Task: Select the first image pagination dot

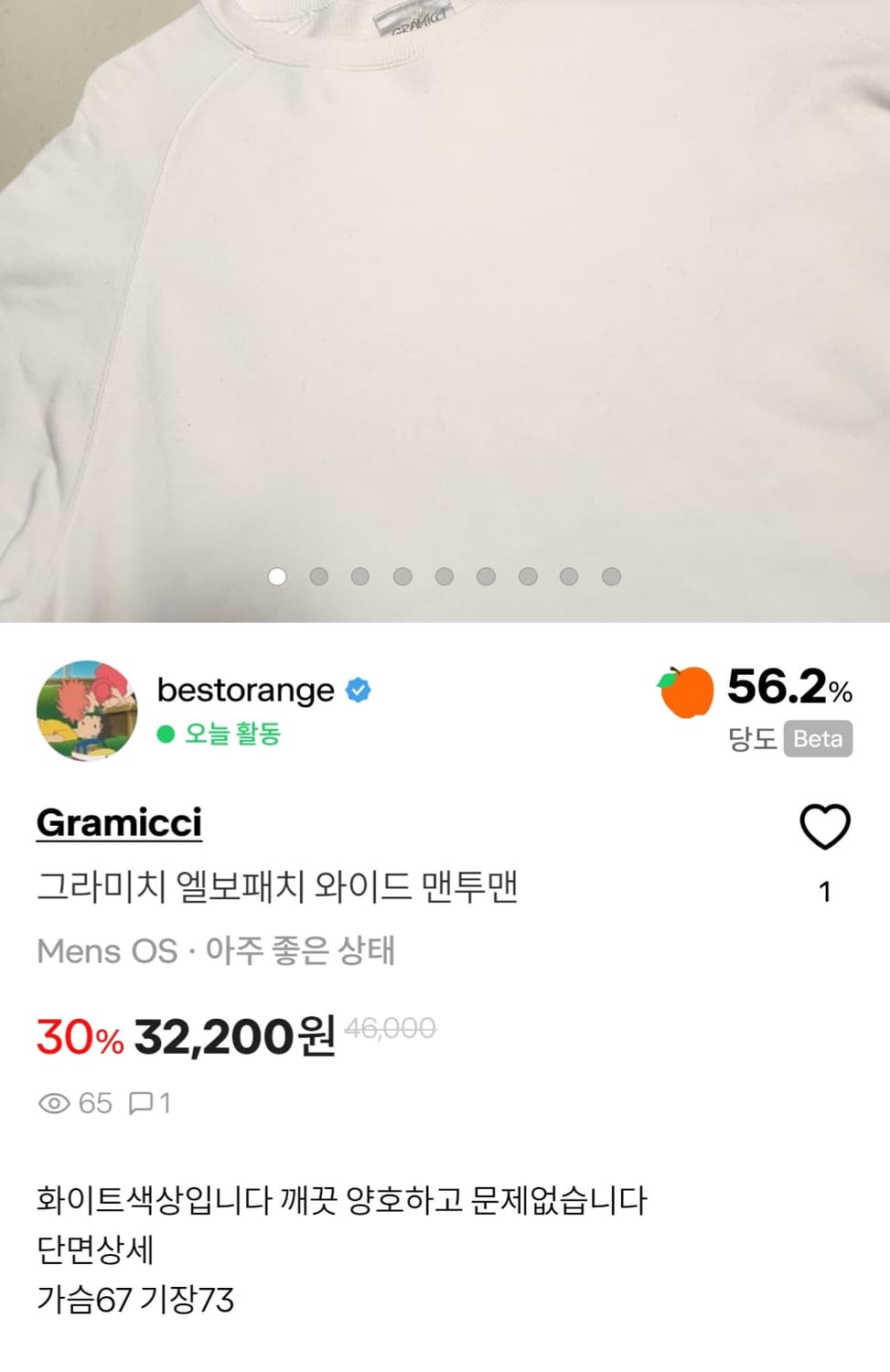Action: (277, 576)
